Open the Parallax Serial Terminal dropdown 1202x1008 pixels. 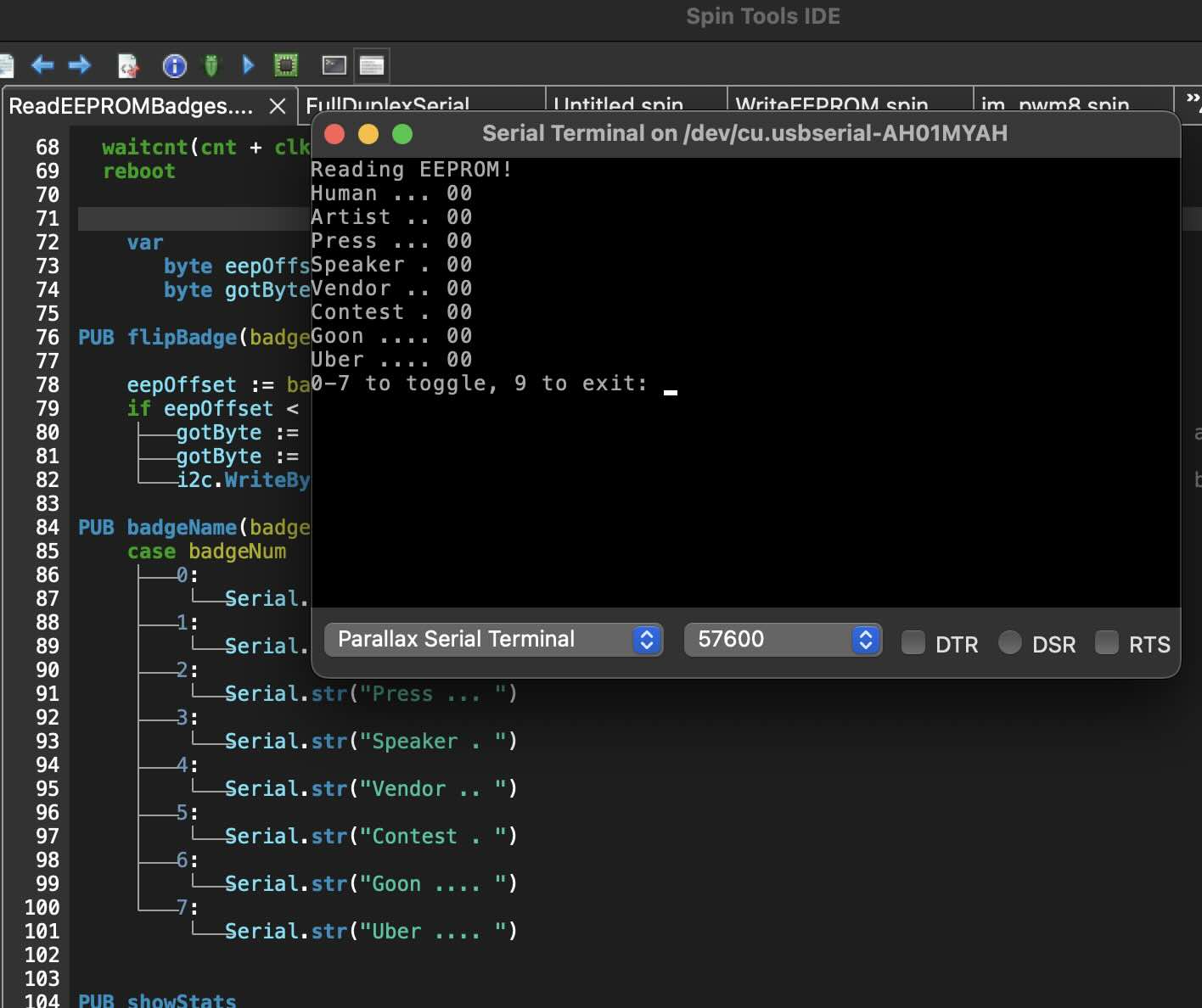coord(492,639)
